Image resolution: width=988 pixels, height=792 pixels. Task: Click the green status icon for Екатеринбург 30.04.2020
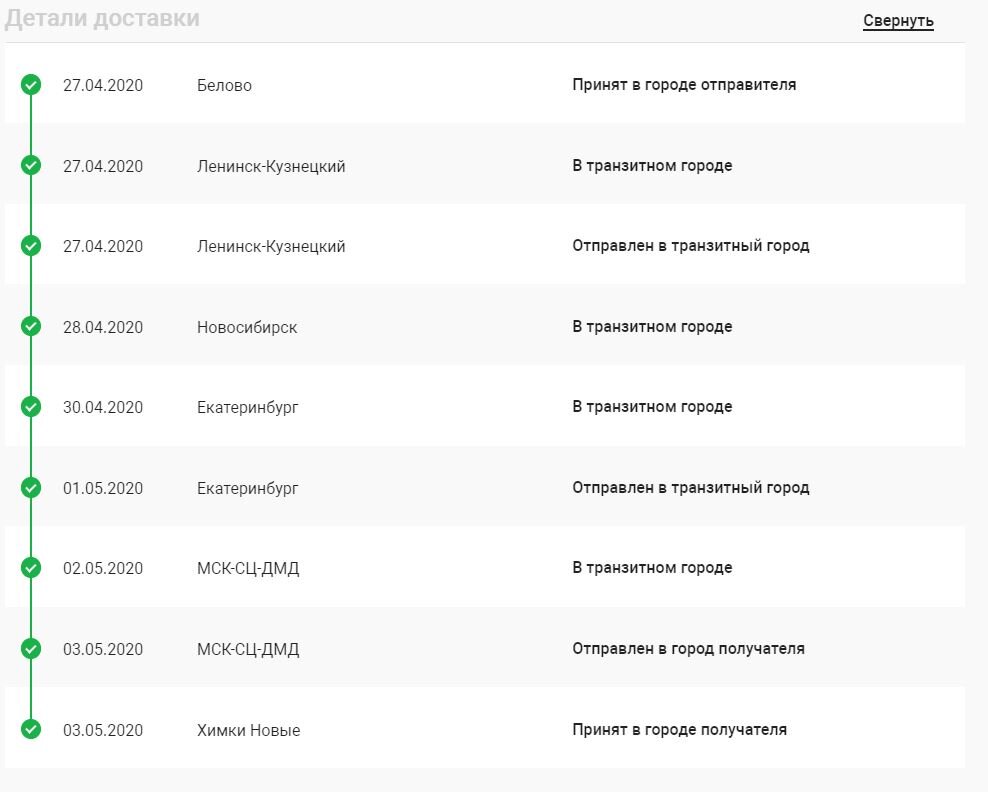click(31, 407)
